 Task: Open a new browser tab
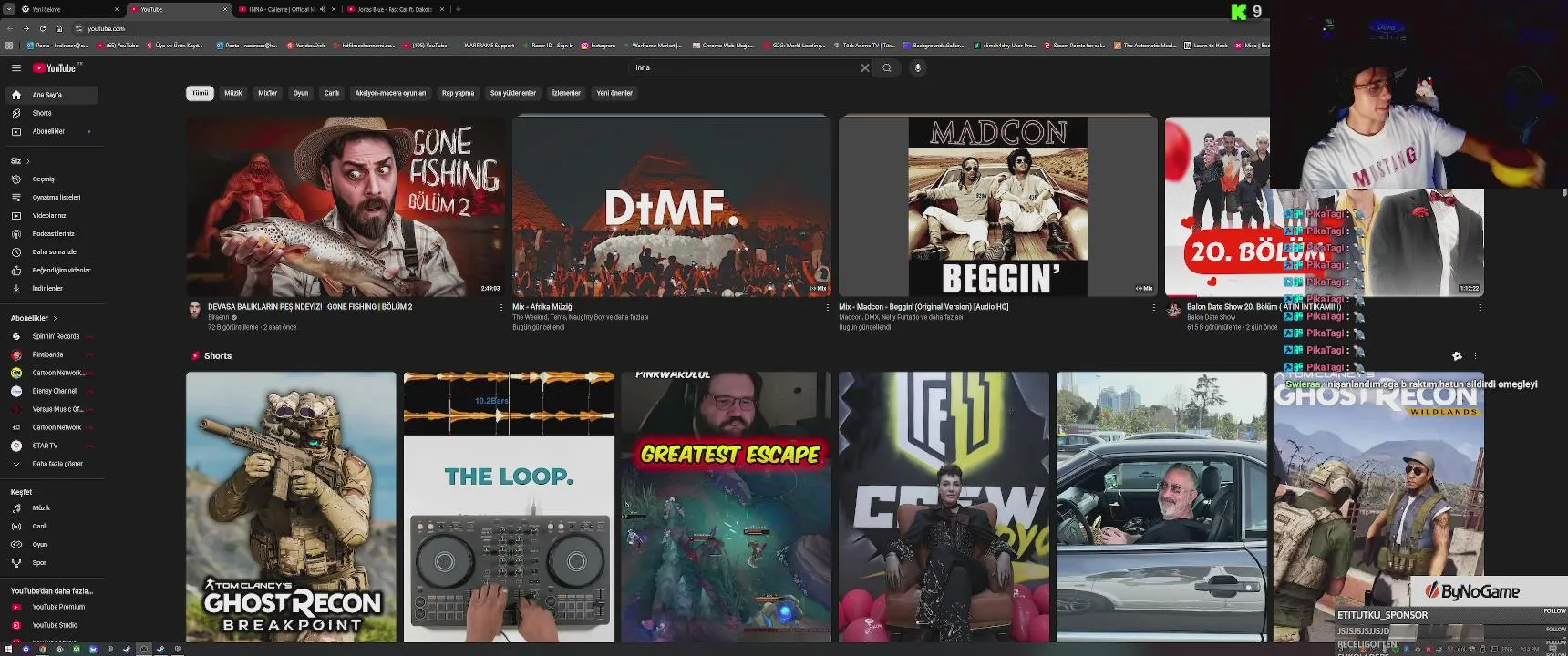(459, 9)
